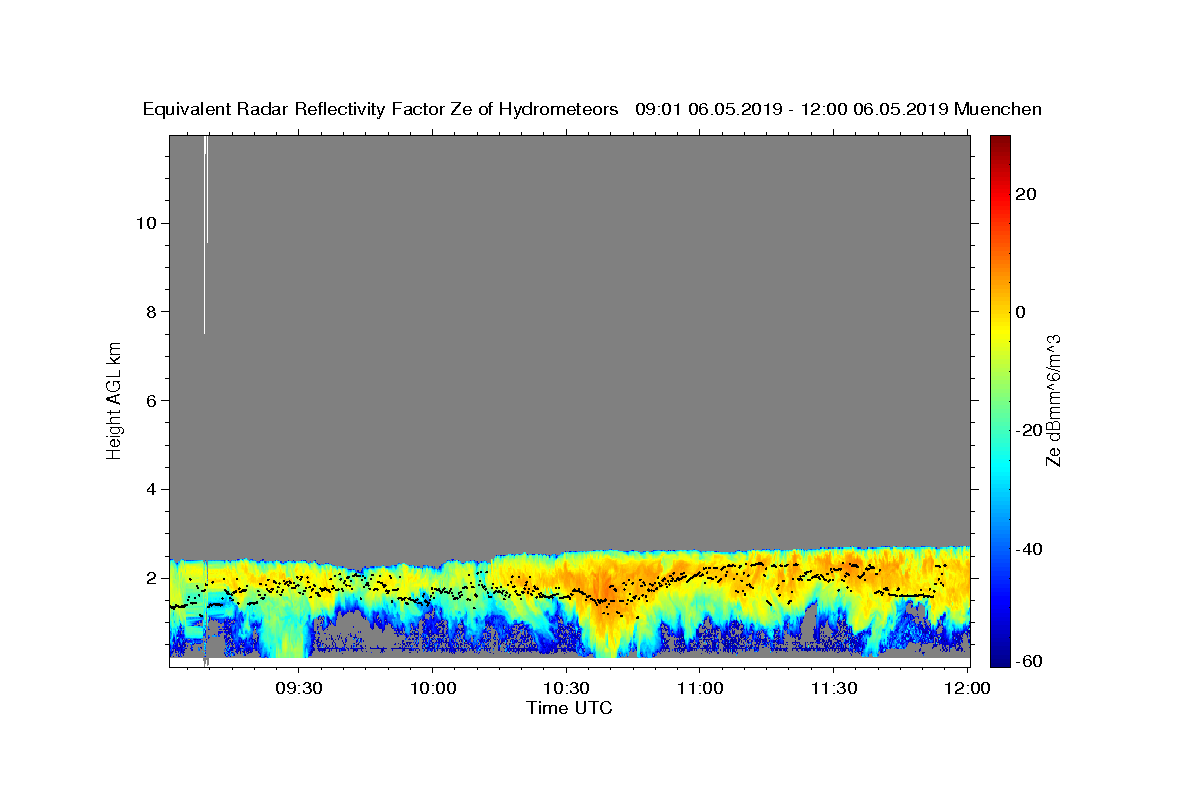Click the '12:00' time tick label
This screenshot has width=1200, height=800.
967,689
